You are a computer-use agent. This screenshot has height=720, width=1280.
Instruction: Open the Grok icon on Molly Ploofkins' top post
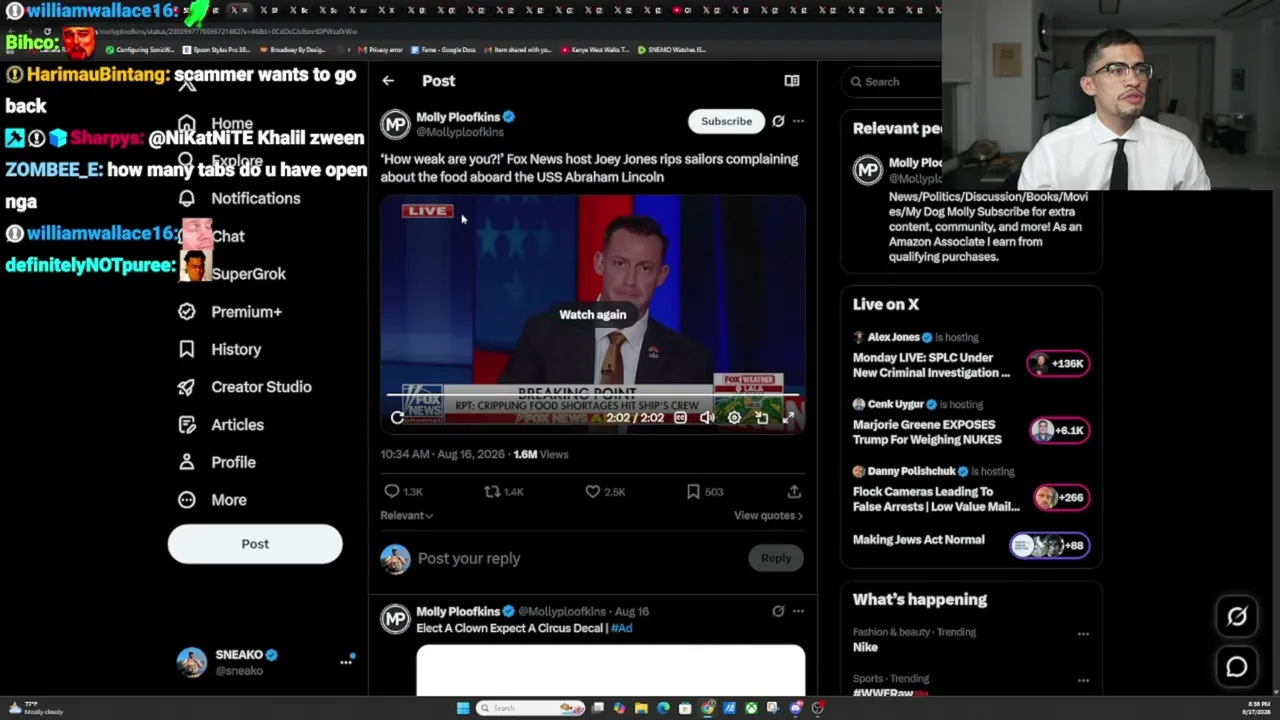click(x=778, y=121)
